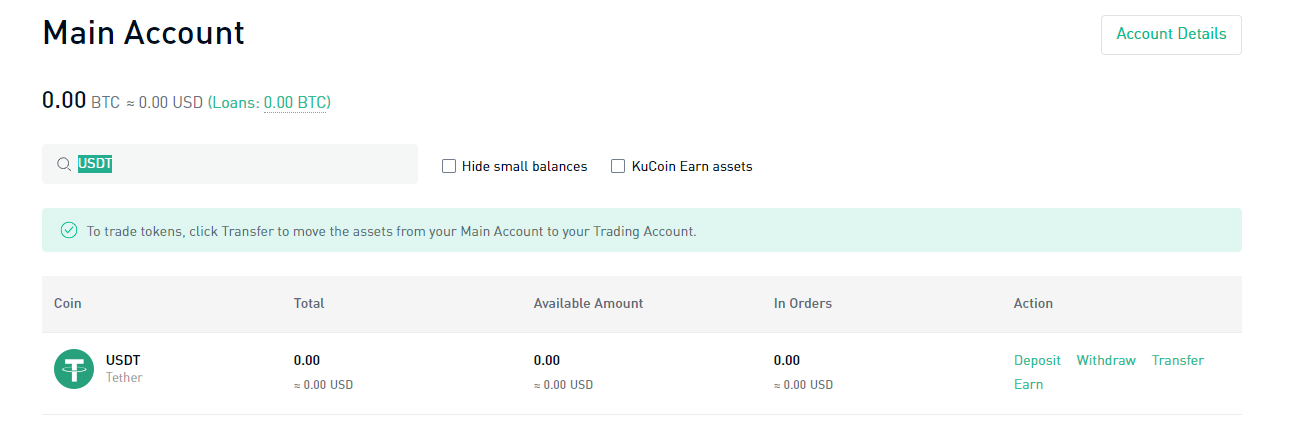Focus the coin search field containing USDT
Image resolution: width=1302 pixels, height=434 pixels.
click(250, 164)
